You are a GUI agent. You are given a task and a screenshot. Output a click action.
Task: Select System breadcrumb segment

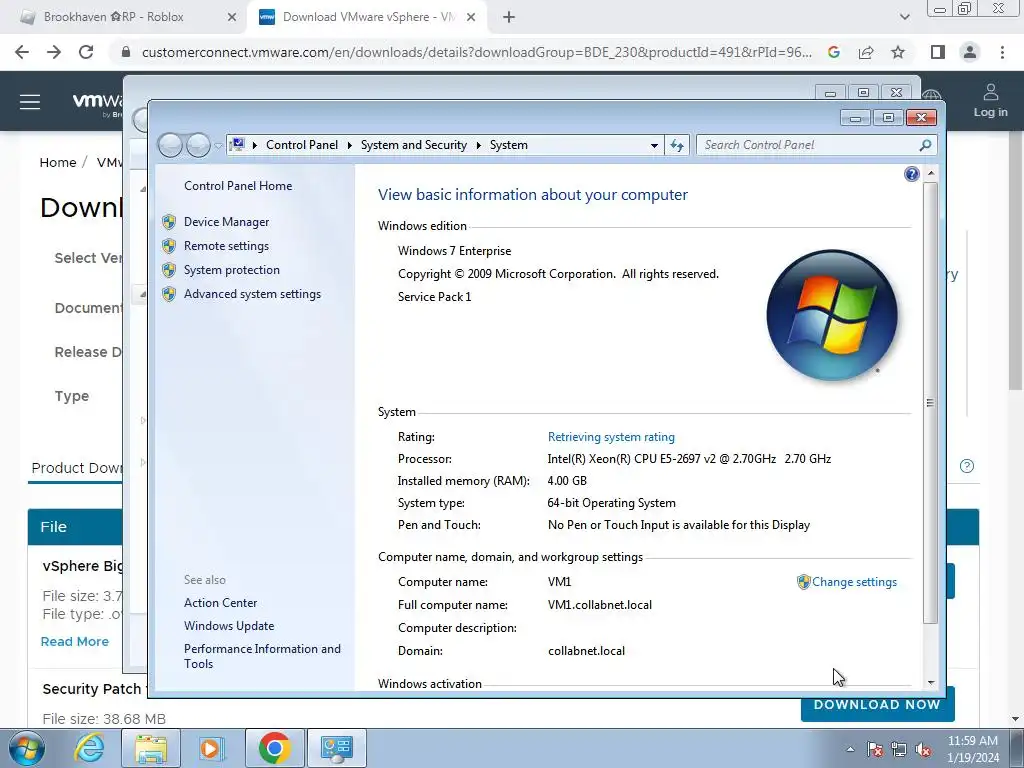pos(508,145)
